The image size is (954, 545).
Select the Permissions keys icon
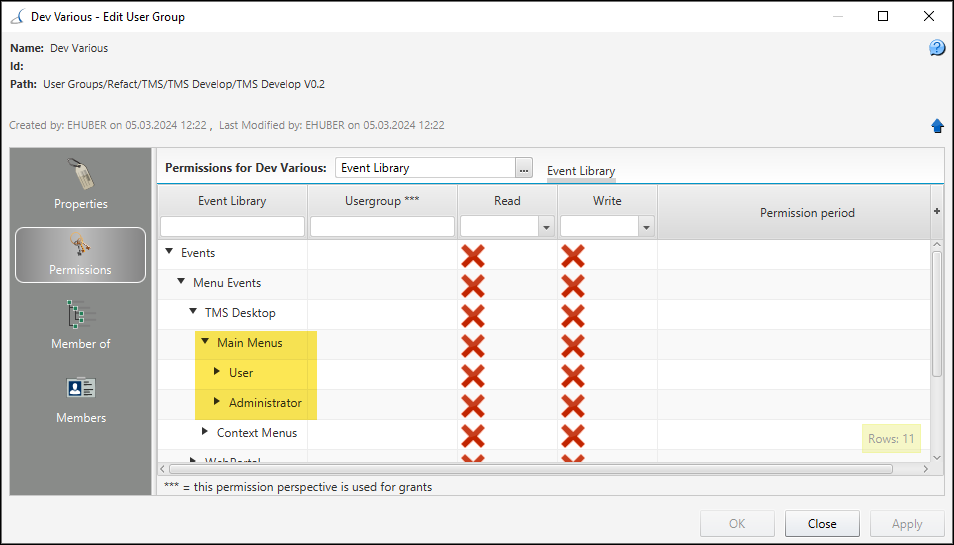tap(80, 245)
